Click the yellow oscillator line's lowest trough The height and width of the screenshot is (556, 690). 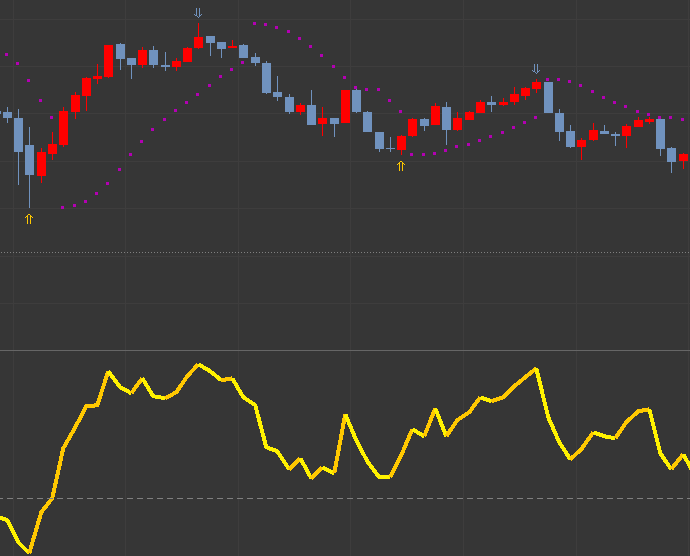pos(30,551)
